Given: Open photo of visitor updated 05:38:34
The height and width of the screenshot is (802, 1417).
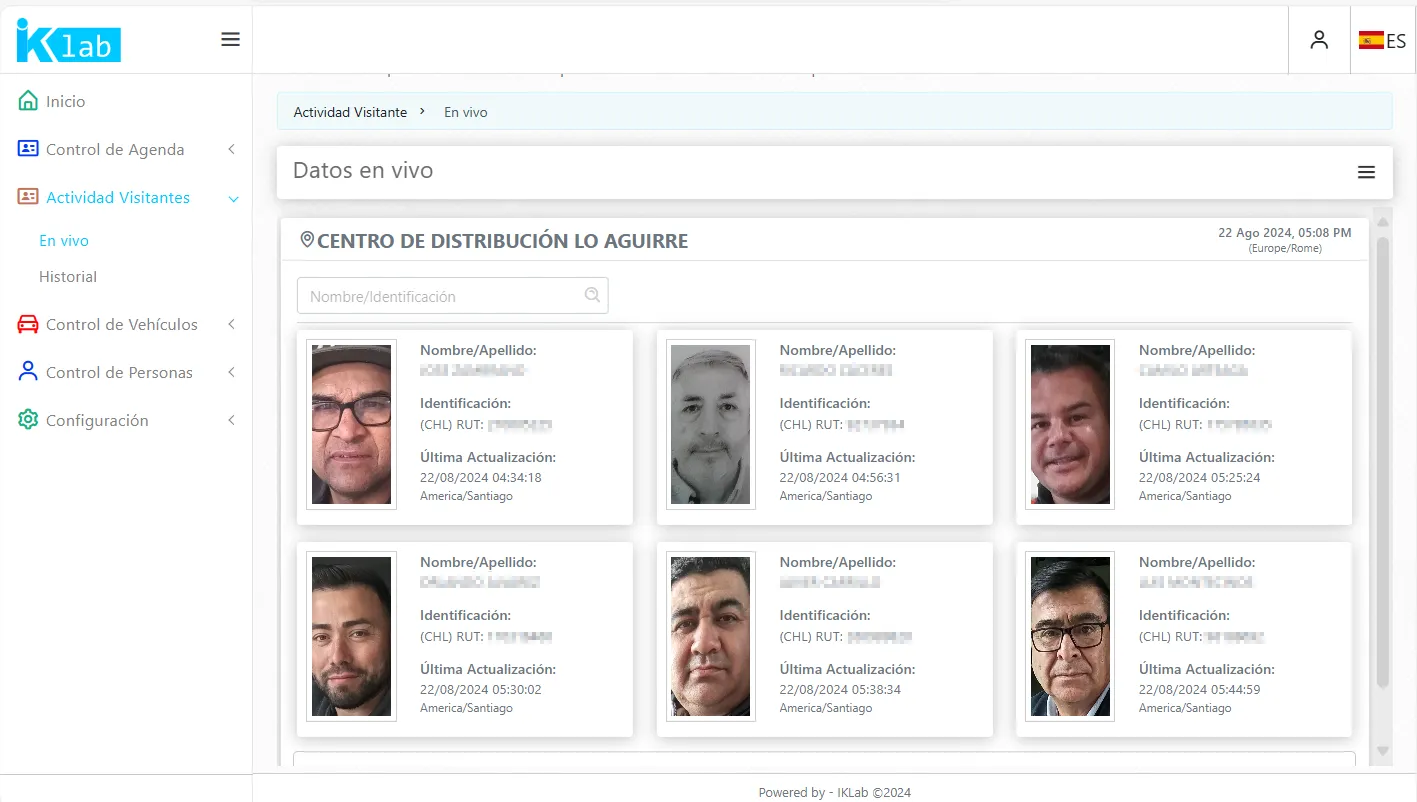Looking at the screenshot, I should [x=710, y=636].
